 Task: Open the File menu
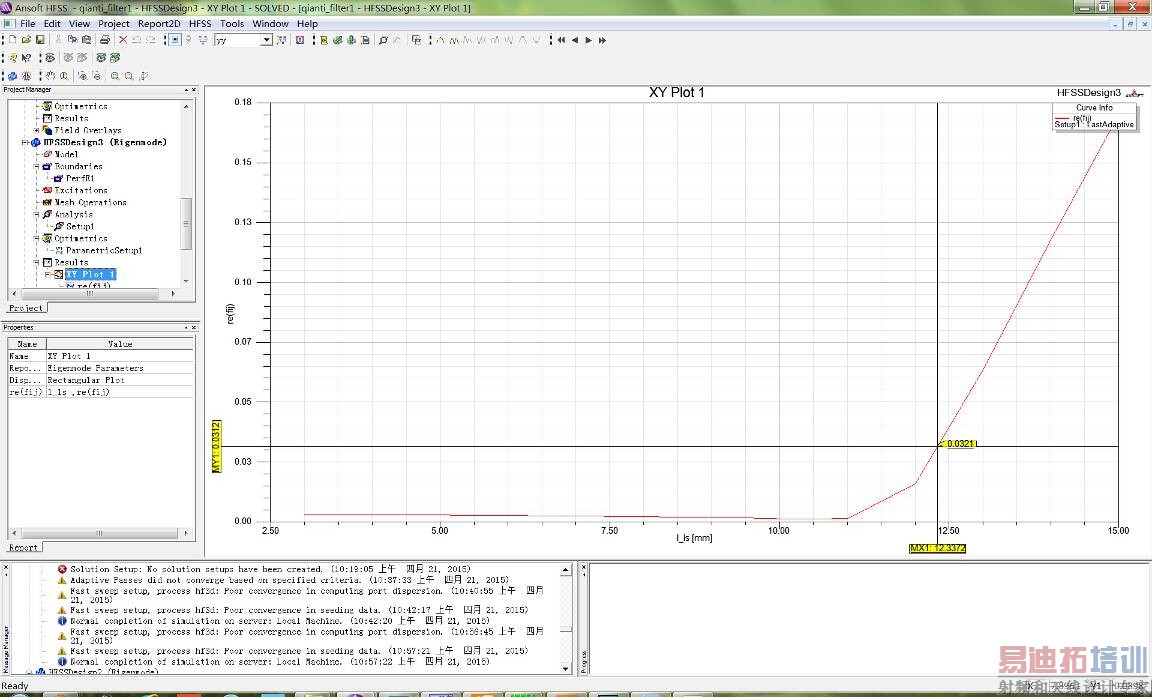pyautogui.click(x=27, y=24)
